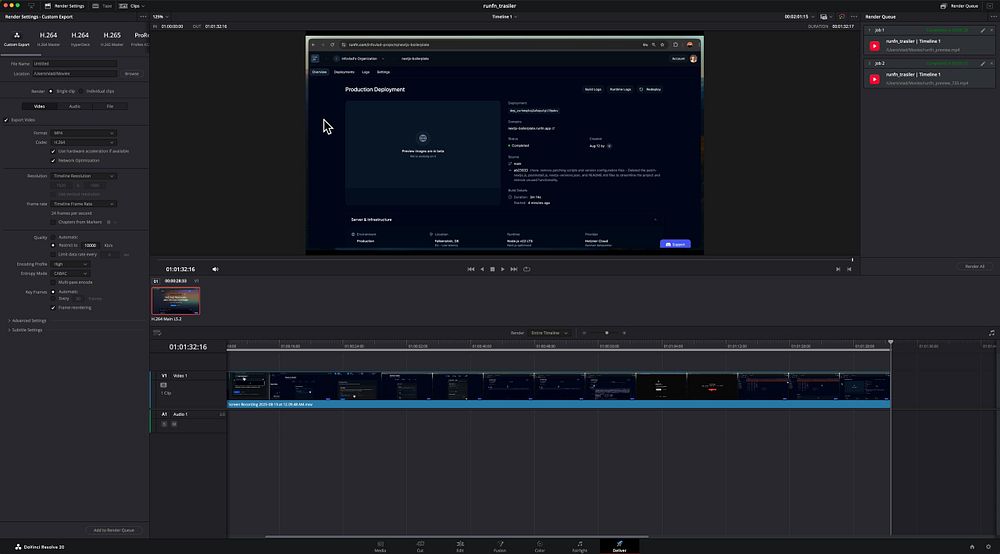Click Add to Render Queue button

tap(114, 530)
